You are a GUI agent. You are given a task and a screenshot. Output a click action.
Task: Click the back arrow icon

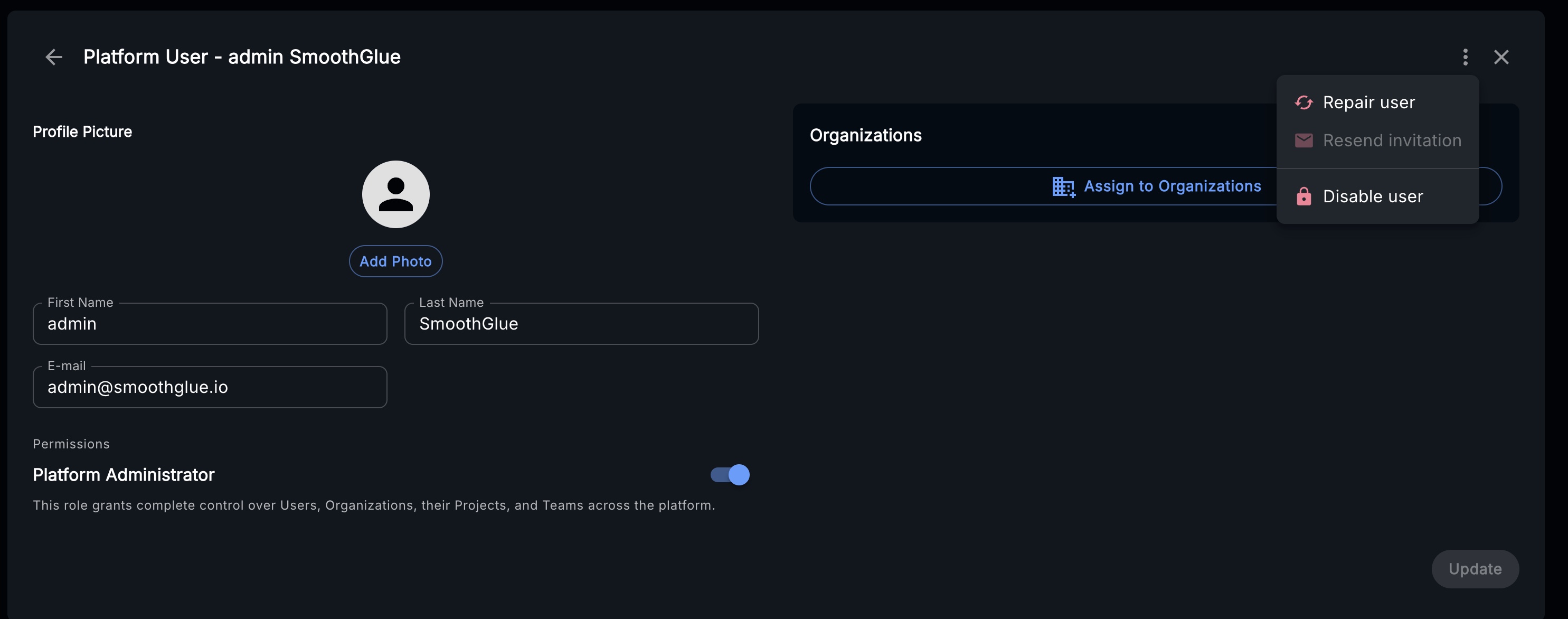54,57
